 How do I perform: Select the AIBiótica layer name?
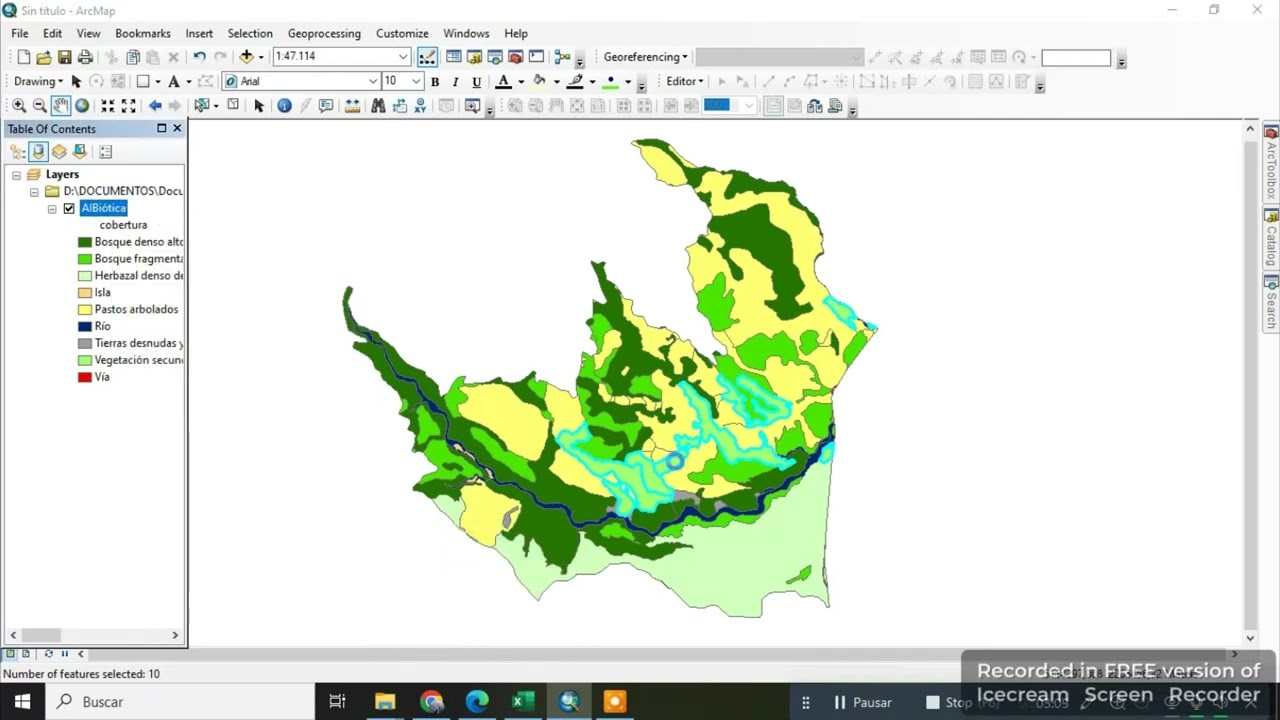[x=104, y=208]
